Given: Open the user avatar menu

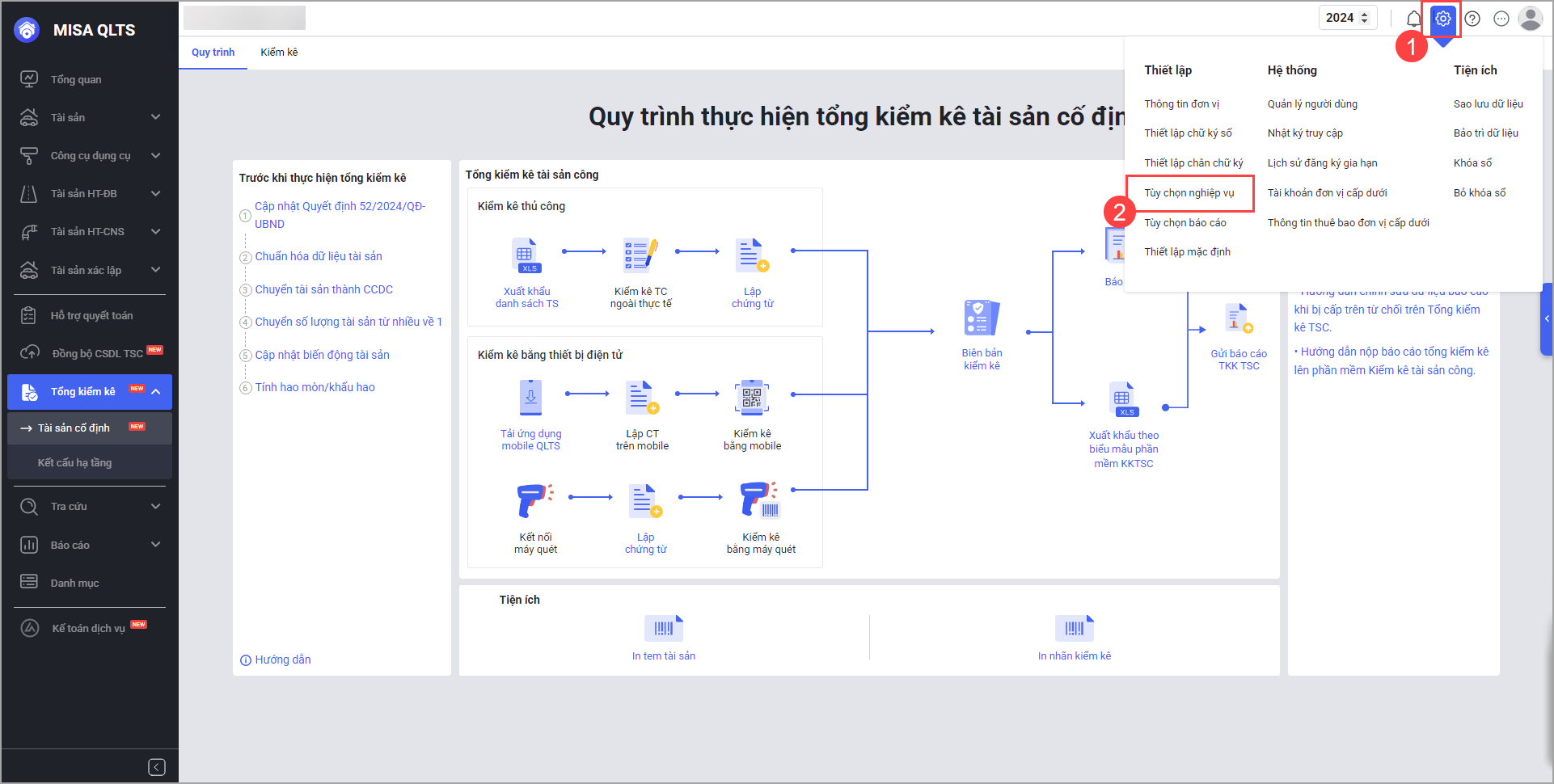Looking at the screenshot, I should [1531, 19].
